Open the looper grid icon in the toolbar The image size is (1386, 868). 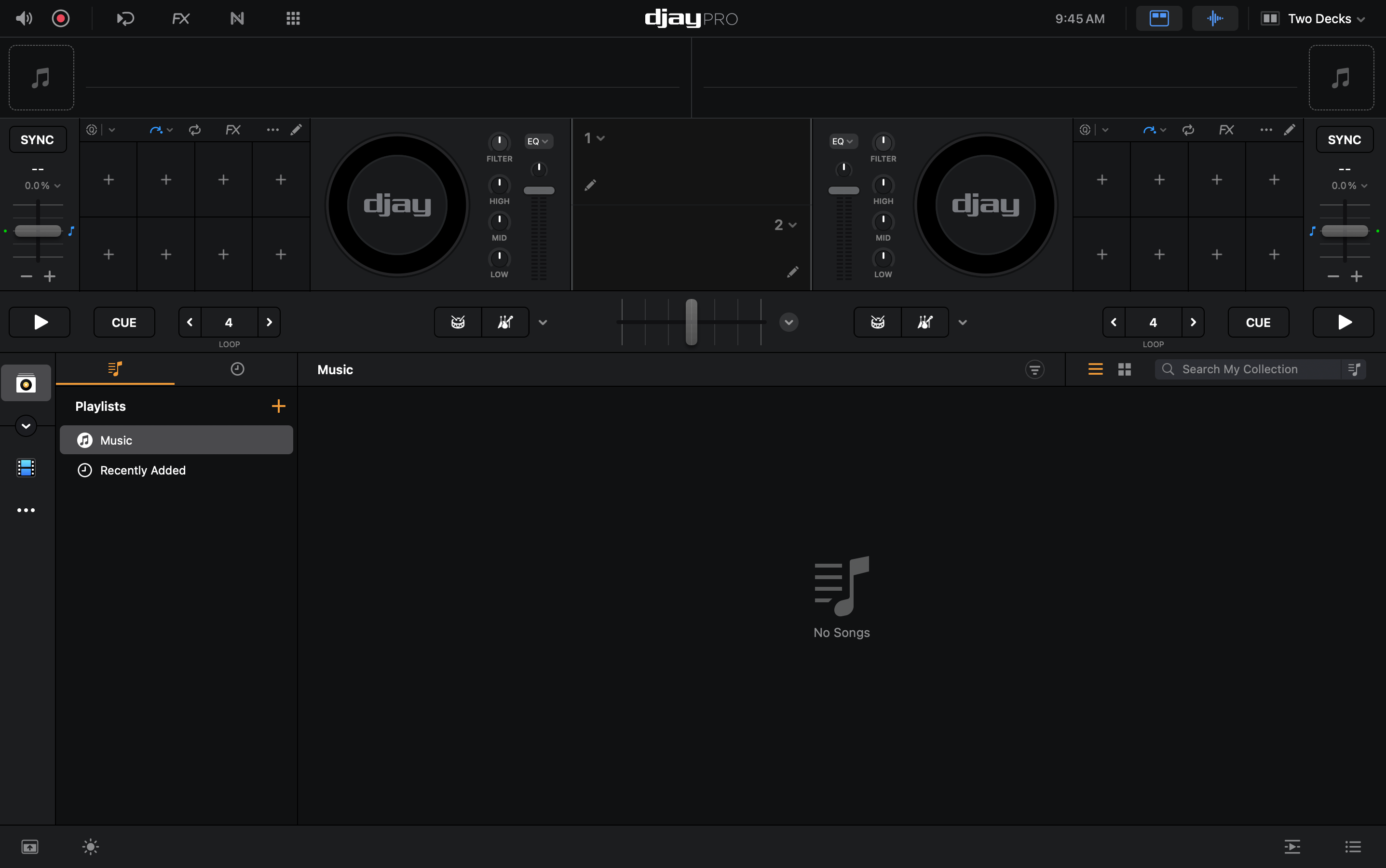click(292, 18)
